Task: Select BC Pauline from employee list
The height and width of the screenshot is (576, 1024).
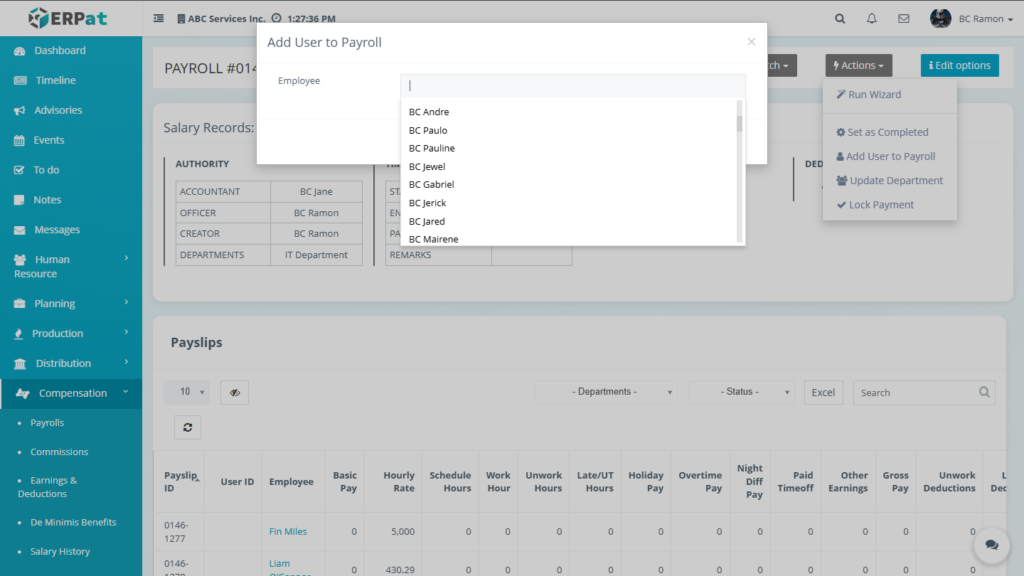Action: tap(432, 148)
